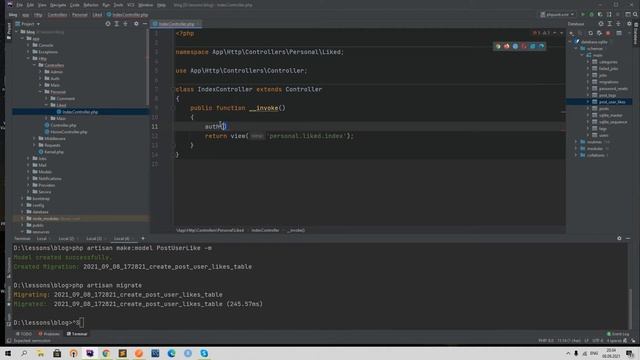Click the locate-file target icon in Project panel

point(108,24)
